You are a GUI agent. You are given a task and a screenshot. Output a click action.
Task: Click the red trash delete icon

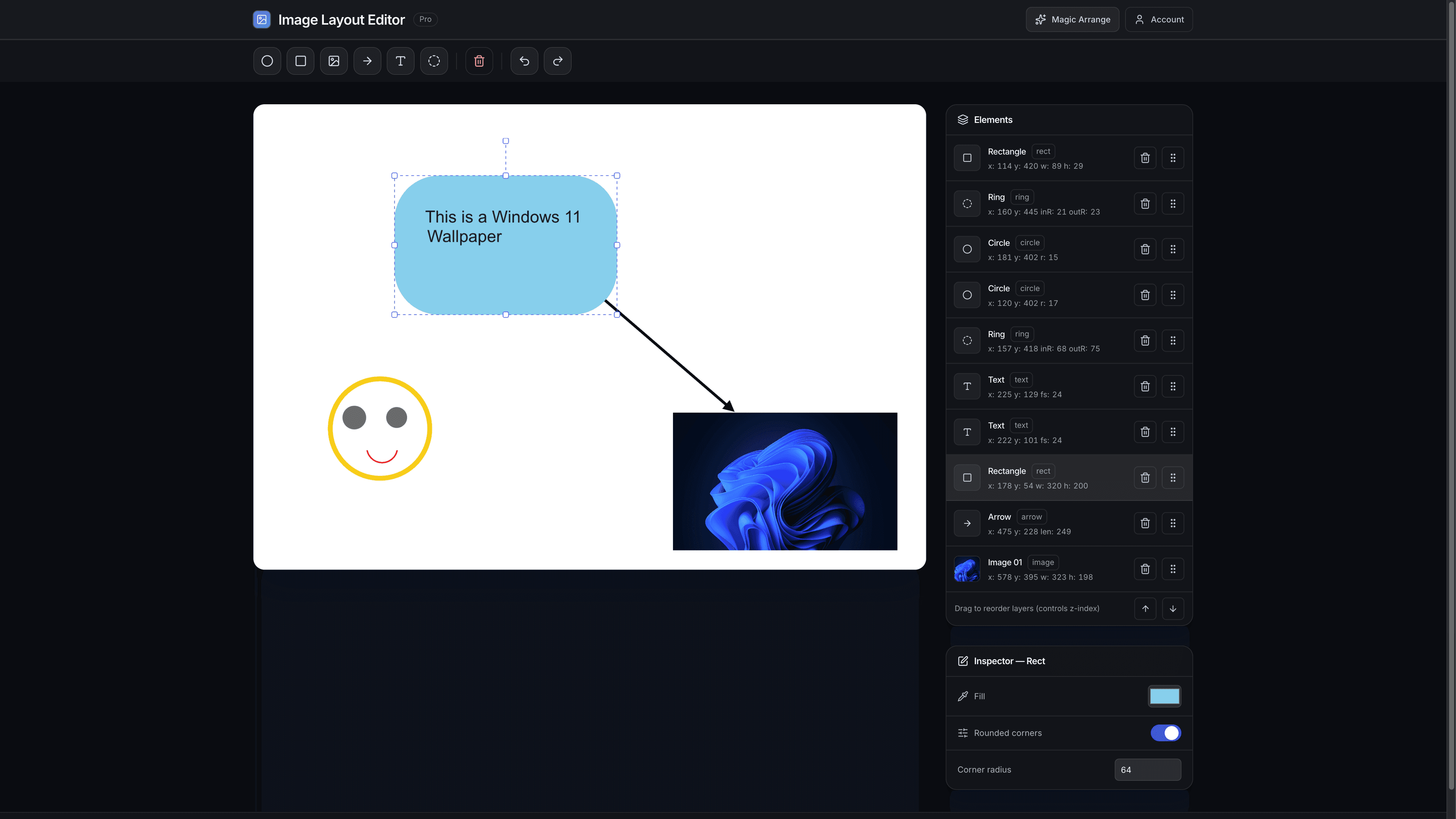479,61
